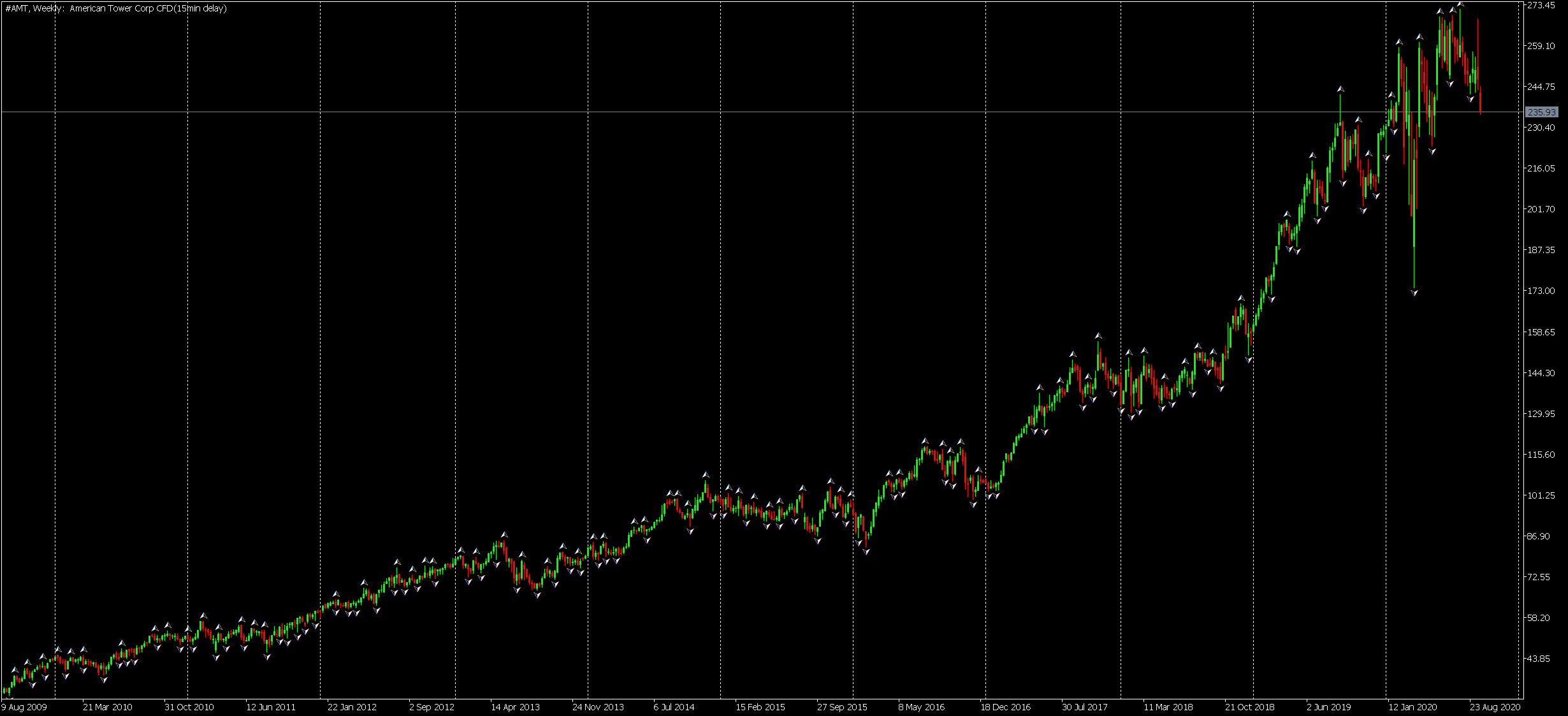Image resolution: width=1568 pixels, height=716 pixels.
Task: Click the #AMT Weekly chart title text
Action: (x=115, y=8)
